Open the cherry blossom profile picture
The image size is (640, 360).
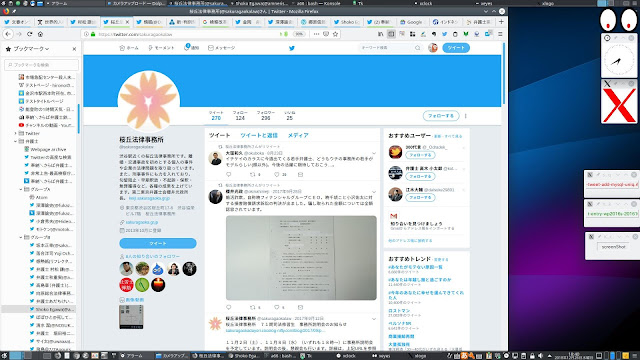pos(149,101)
